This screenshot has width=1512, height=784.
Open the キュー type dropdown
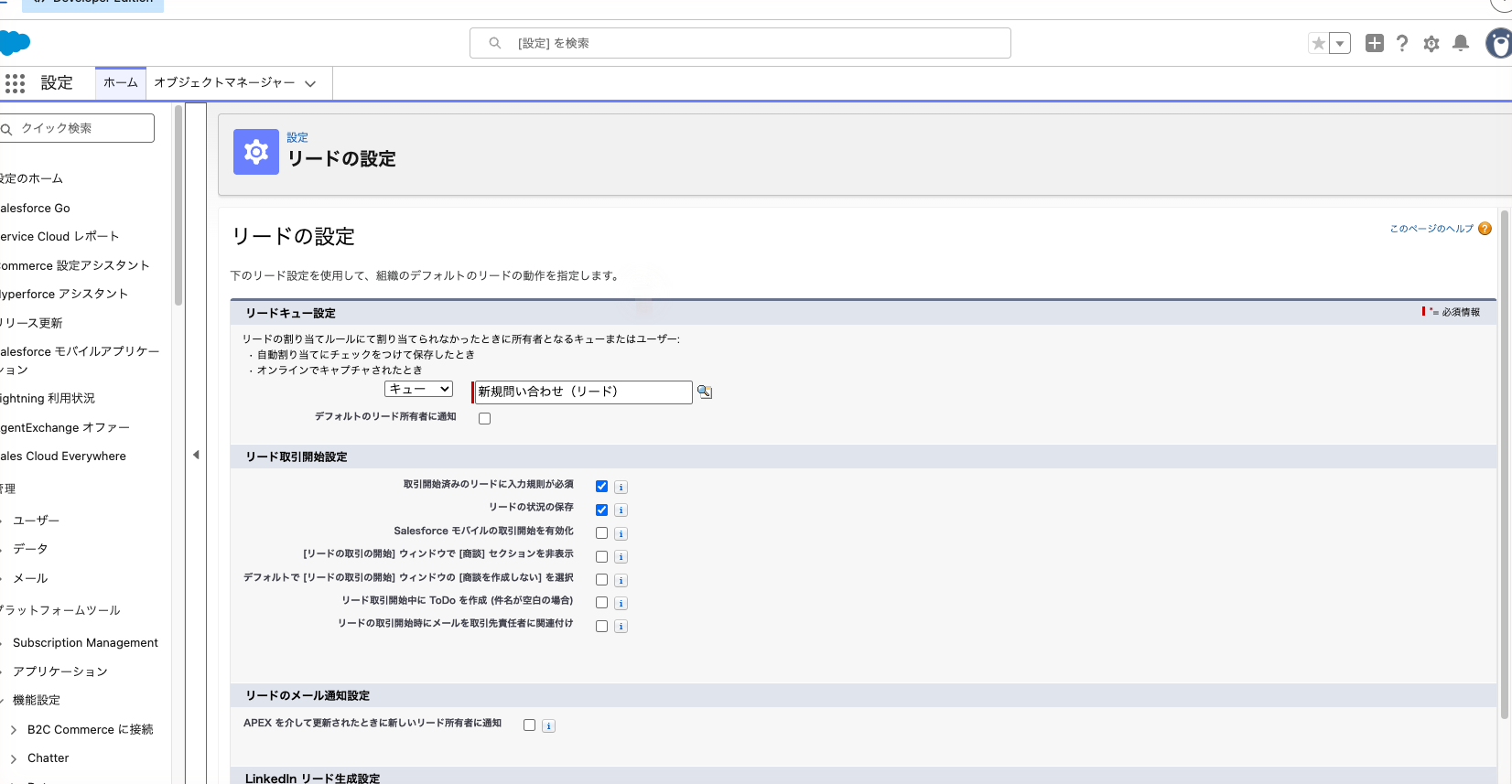(x=419, y=389)
